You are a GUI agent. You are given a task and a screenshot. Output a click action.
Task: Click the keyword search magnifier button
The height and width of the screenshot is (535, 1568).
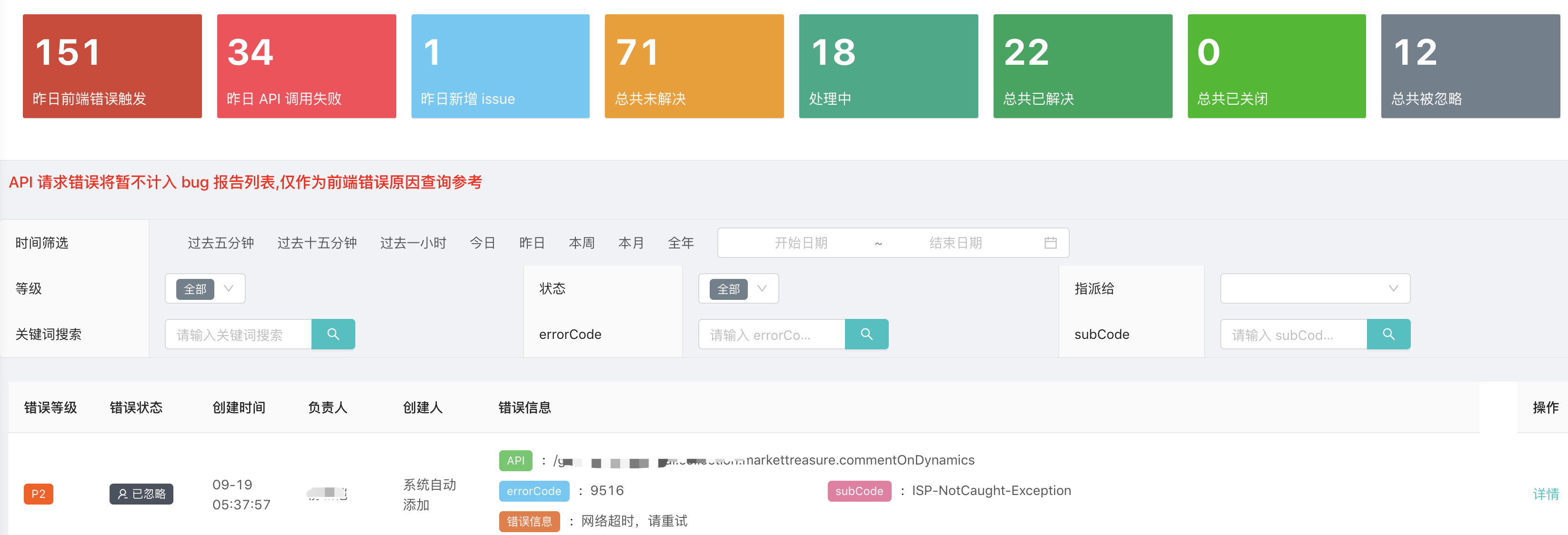(333, 334)
